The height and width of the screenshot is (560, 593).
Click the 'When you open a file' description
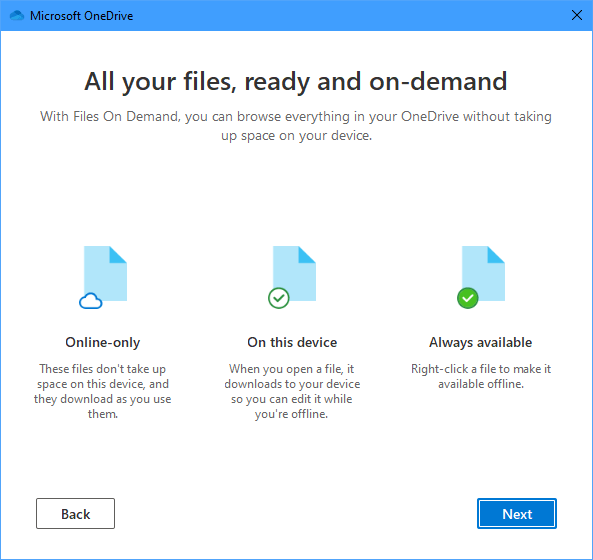[x=292, y=391]
